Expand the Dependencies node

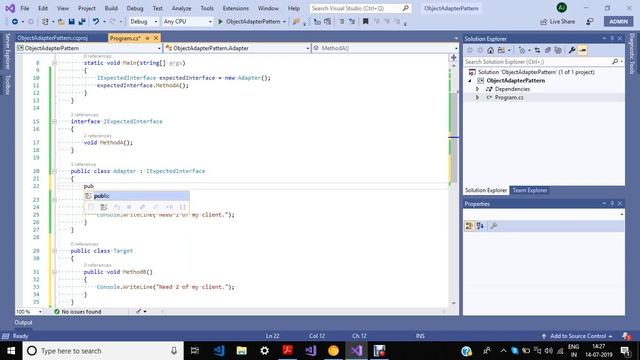tap(477, 89)
